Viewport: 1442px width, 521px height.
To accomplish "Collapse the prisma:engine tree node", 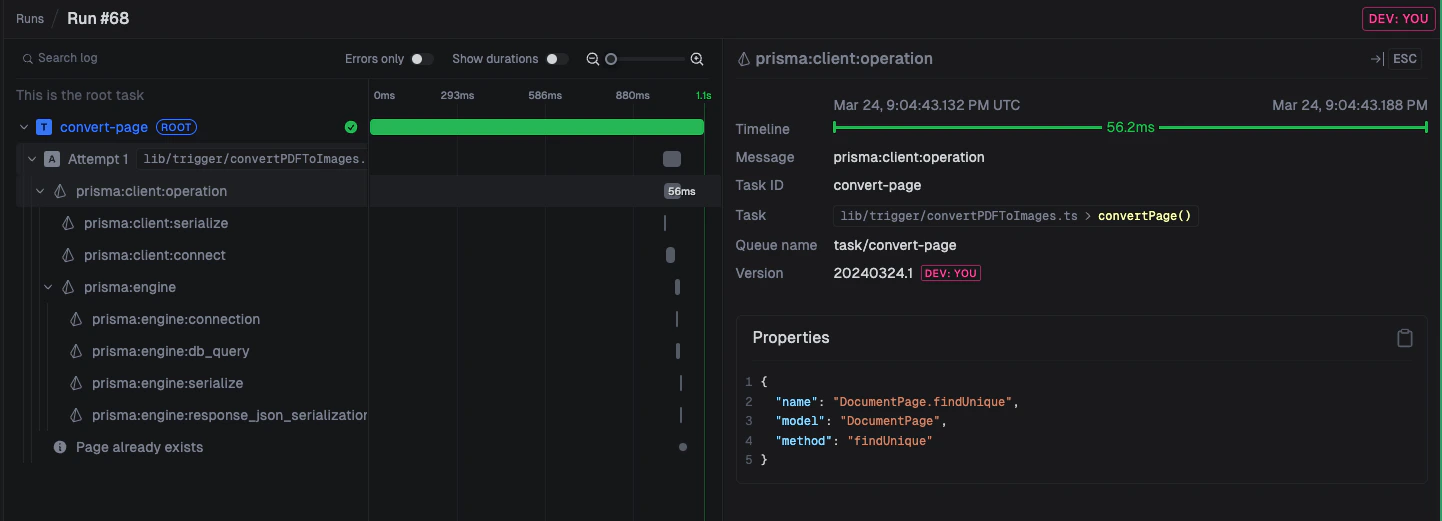I will (48, 287).
